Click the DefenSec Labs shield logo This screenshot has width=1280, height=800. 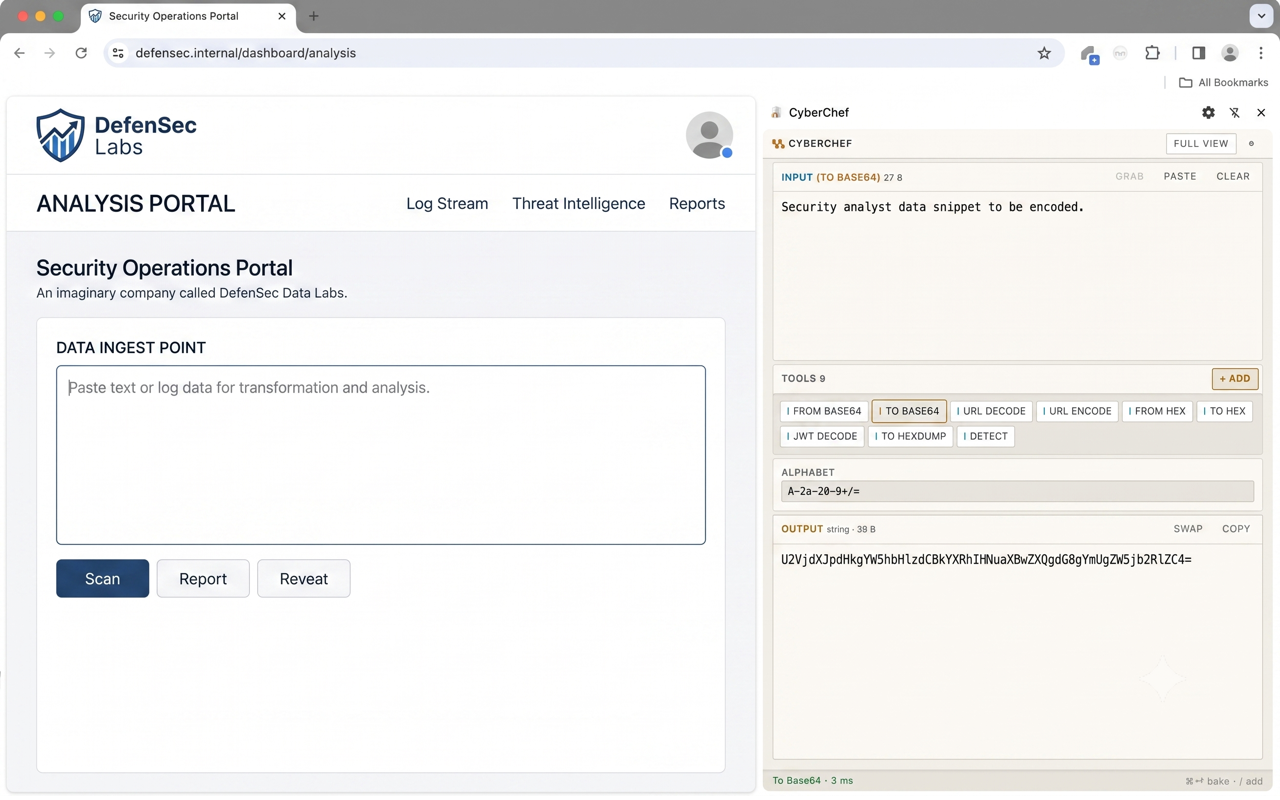[x=60, y=135]
